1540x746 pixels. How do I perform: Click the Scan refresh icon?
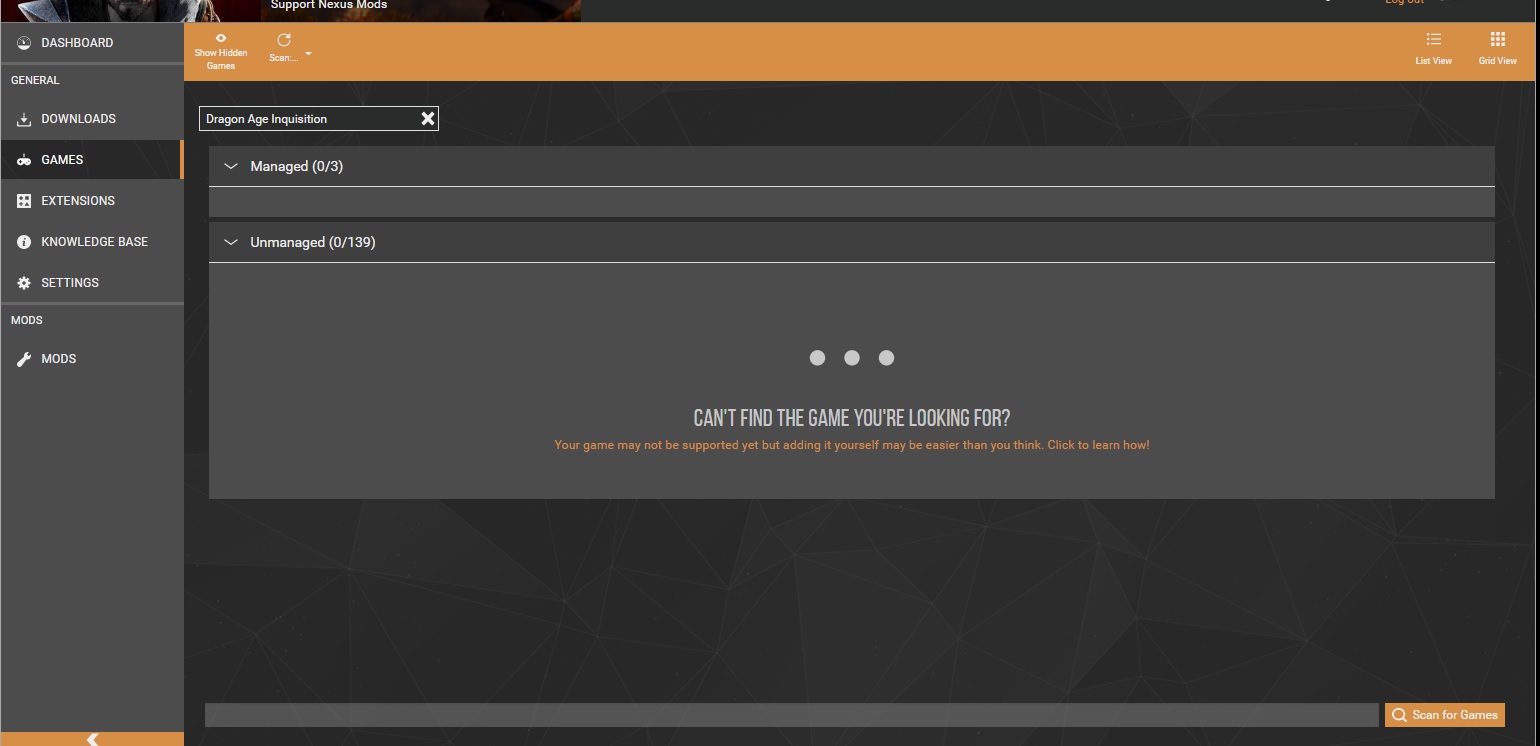[x=284, y=40]
